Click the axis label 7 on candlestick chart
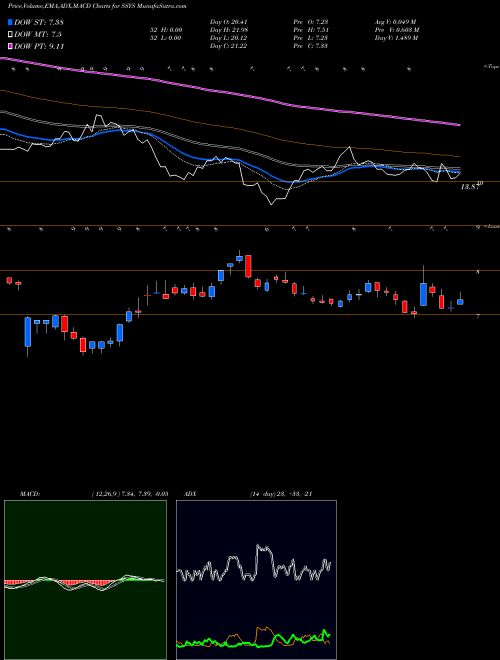Image resolution: width=500 pixels, height=660 pixels. [478, 316]
